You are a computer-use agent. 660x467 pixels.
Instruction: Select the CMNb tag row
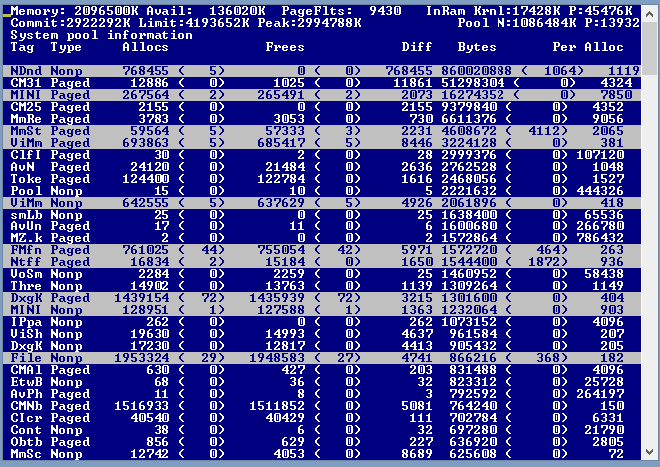322,406
